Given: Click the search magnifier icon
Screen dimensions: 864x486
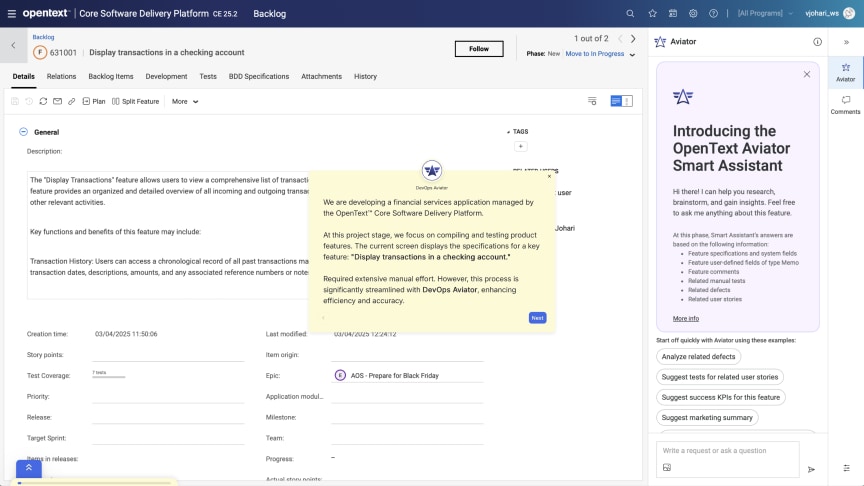Looking at the screenshot, I should pos(630,14).
